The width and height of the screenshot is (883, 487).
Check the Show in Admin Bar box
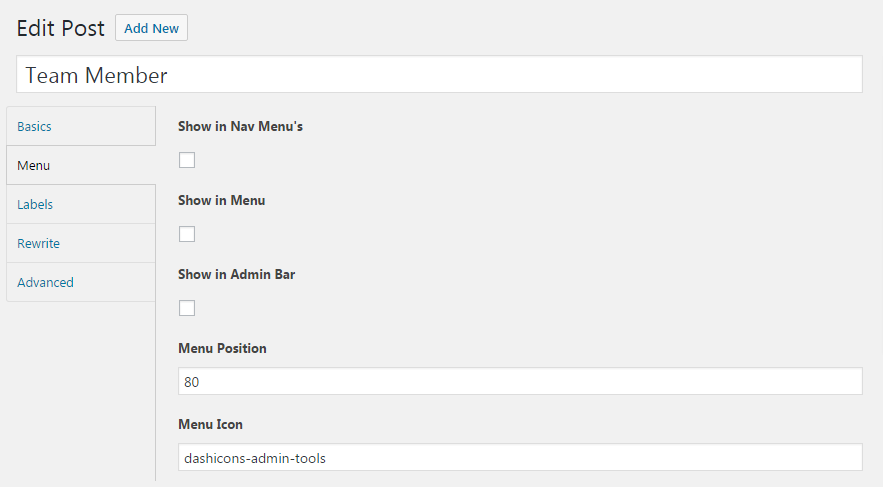(x=187, y=308)
